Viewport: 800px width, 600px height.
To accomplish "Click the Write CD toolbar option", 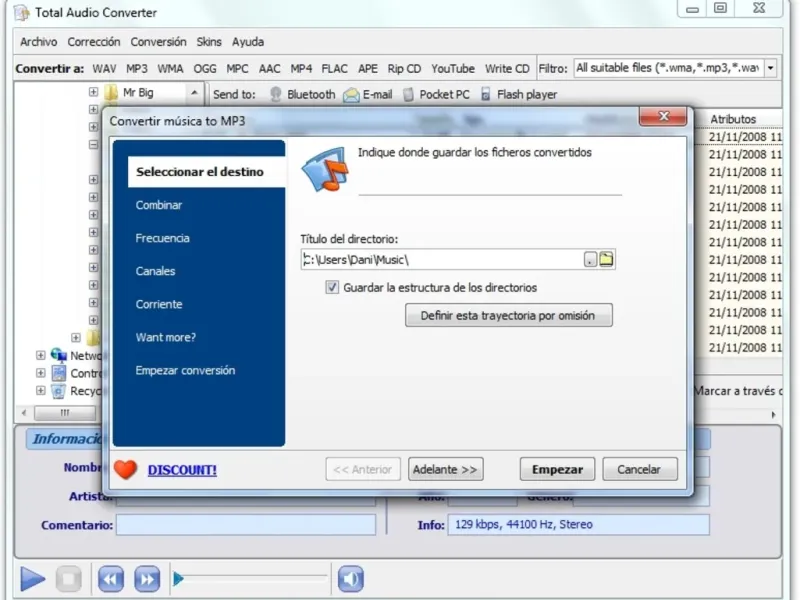I will [507, 68].
